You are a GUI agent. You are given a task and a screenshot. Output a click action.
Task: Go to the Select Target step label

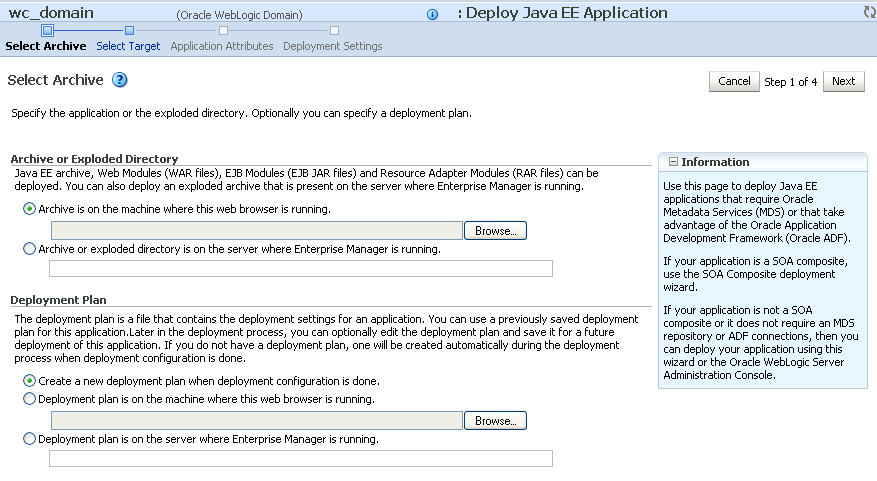point(128,46)
